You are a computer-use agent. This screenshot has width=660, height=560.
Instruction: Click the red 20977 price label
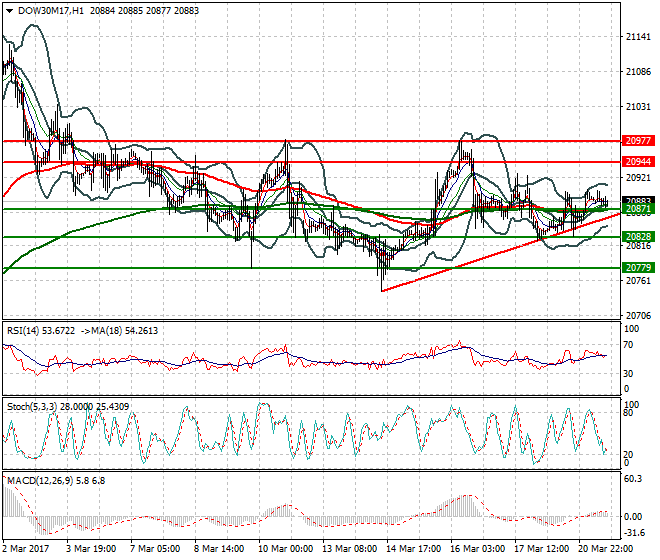pos(638,141)
